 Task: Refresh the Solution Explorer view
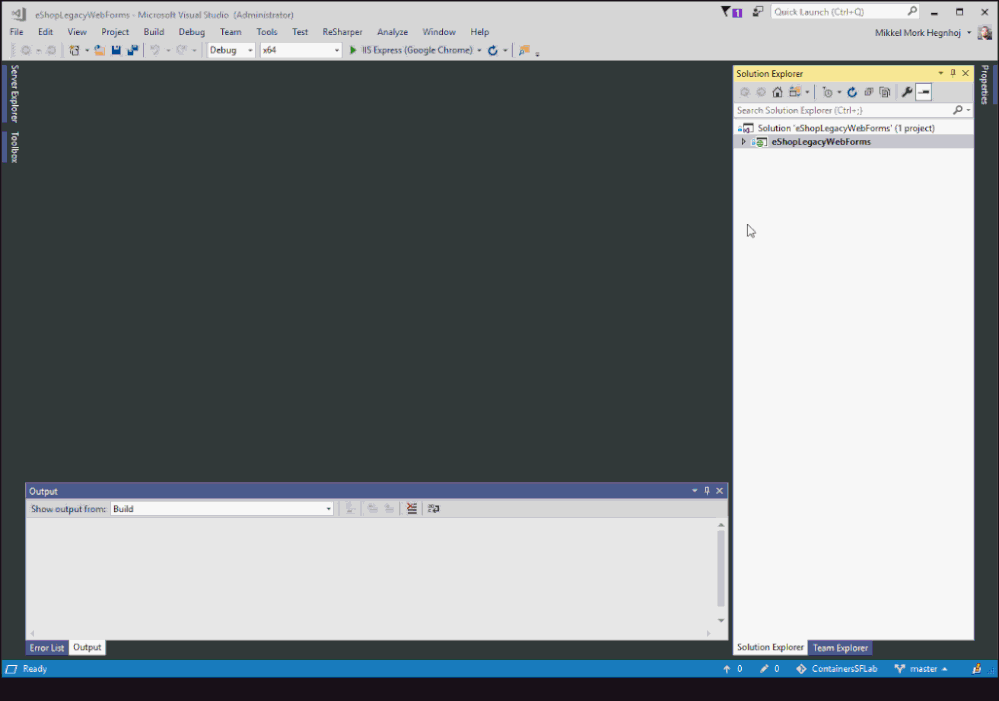click(x=851, y=91)
